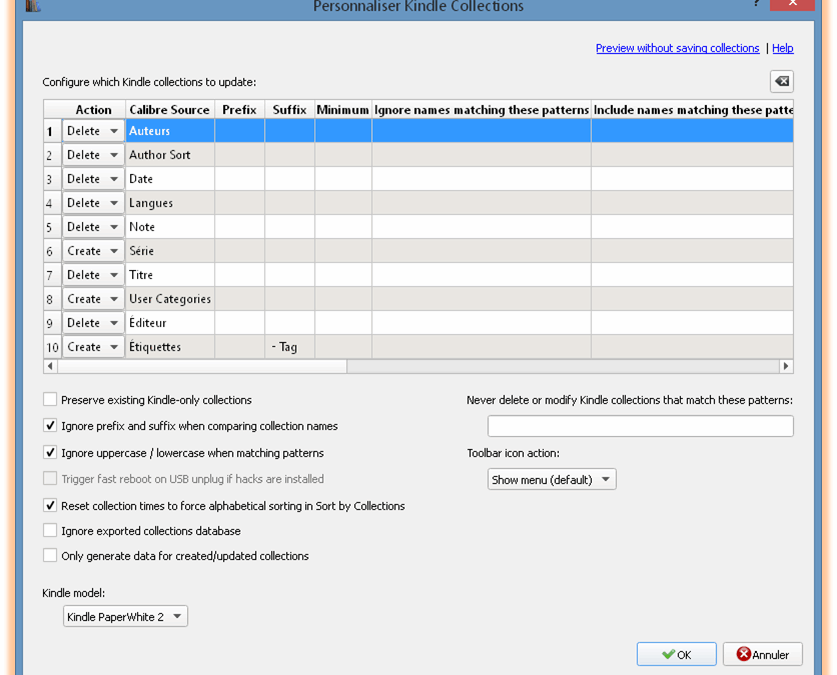Image resolution: width=837 pixels, height=675 pixels.
Task: Select the Titre source cell
Action: pyautogui.click(x=170, y=275)
